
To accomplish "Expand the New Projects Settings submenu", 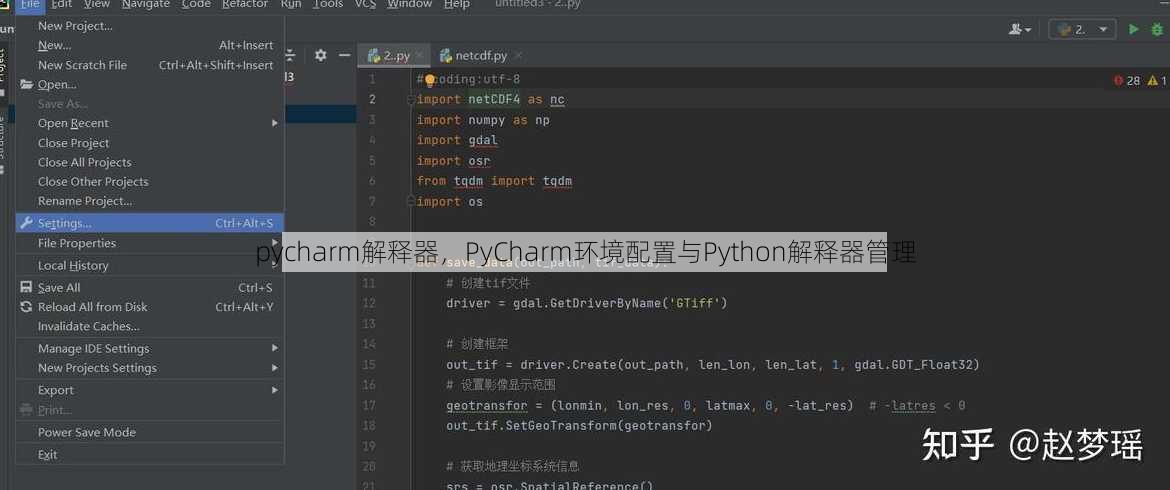I will click(149, 368).
